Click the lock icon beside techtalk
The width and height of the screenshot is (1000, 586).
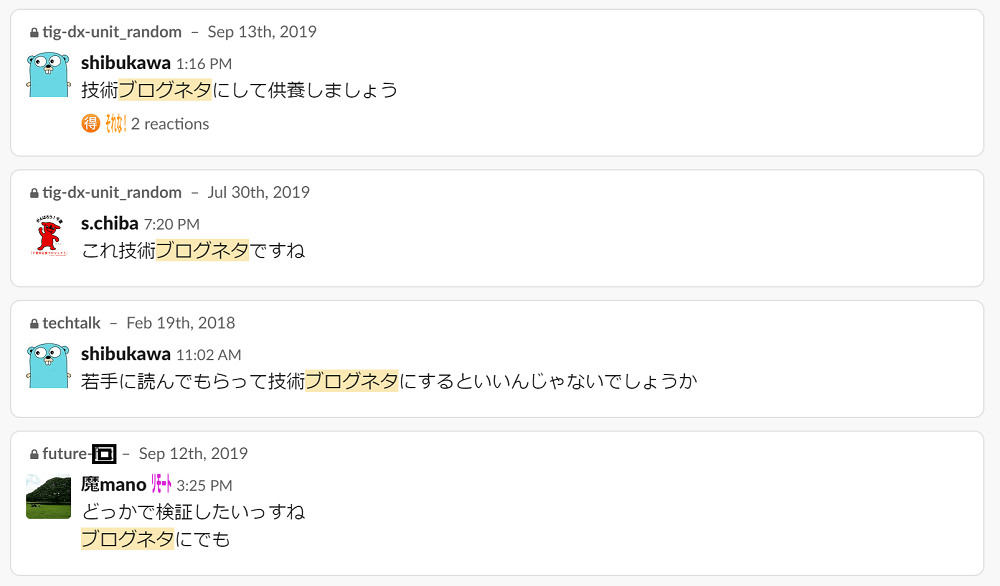click(34, 324)
